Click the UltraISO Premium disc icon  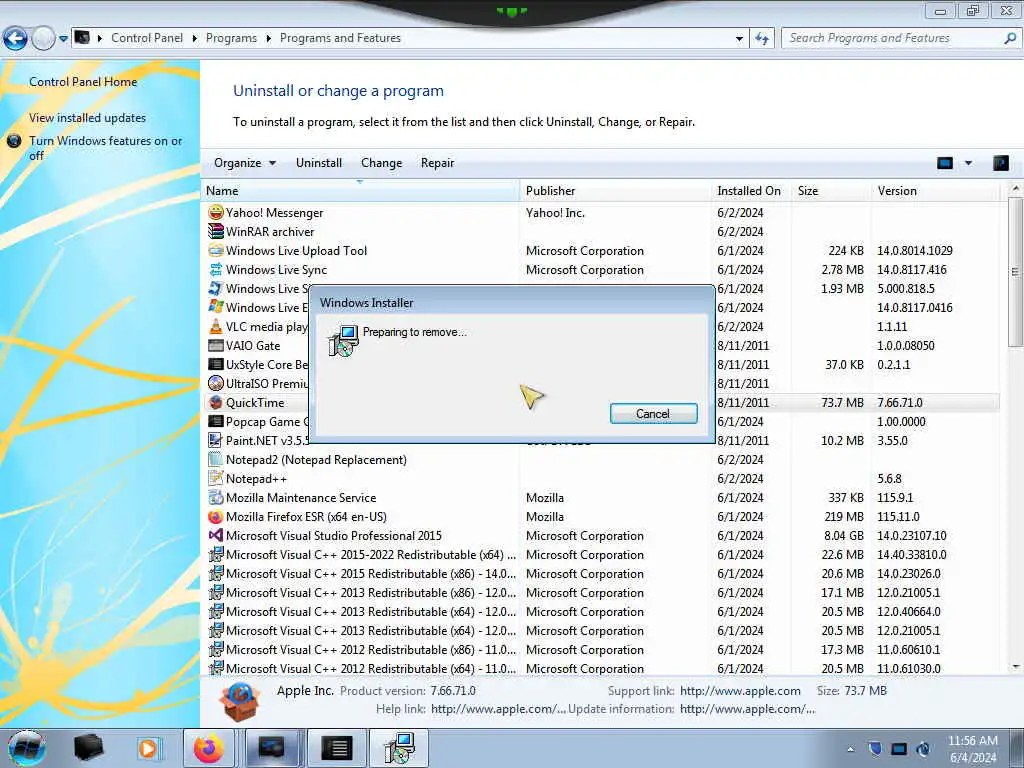(x=216, y=383)
